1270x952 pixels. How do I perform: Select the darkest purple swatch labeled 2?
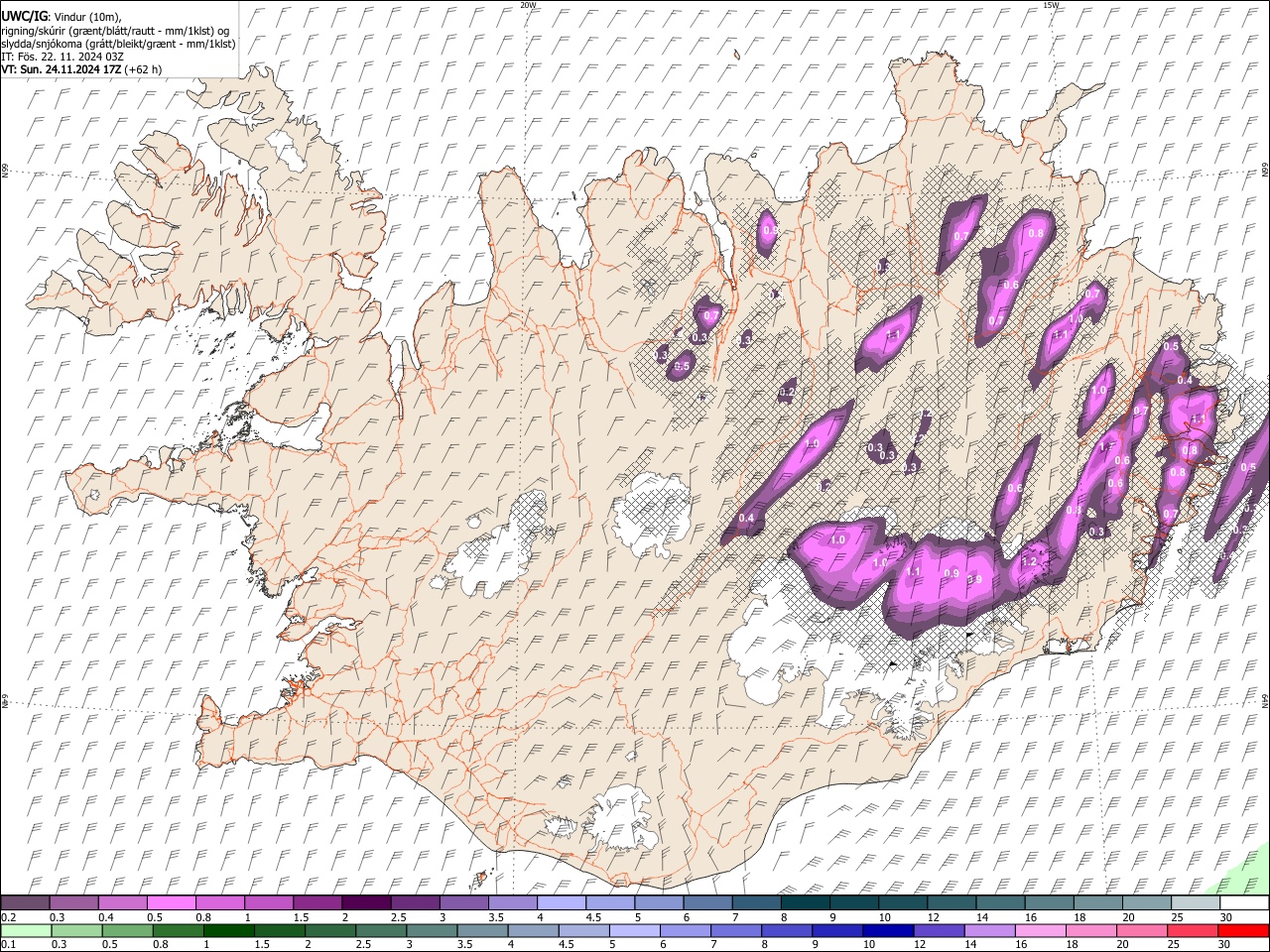365,902
